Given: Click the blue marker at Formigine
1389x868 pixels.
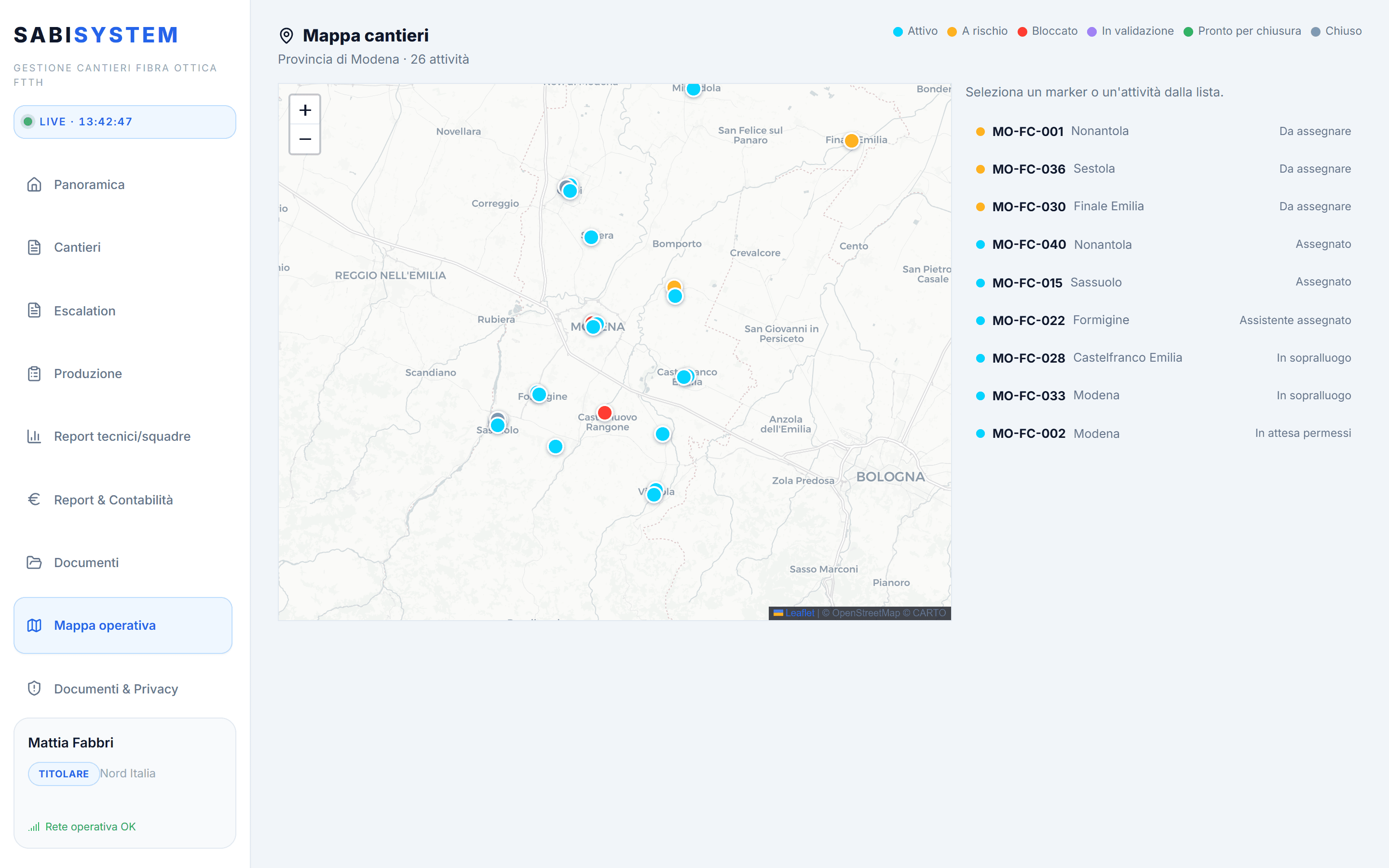Looking at the screenshot, I should tap(539, 394).
